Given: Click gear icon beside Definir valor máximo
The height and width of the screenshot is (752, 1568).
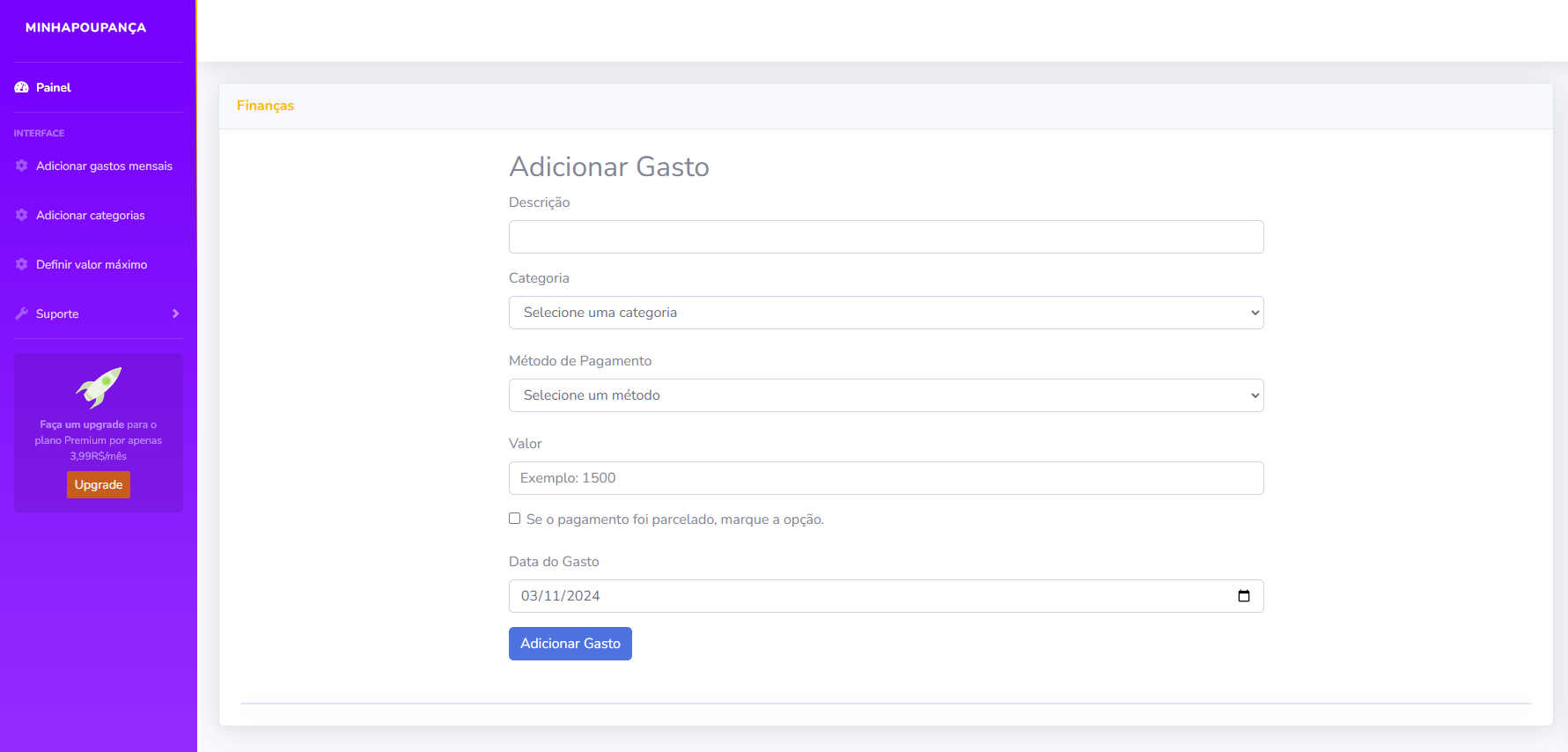Looking at the screenshot, I should pyautogui.click(x=22, y=264).
